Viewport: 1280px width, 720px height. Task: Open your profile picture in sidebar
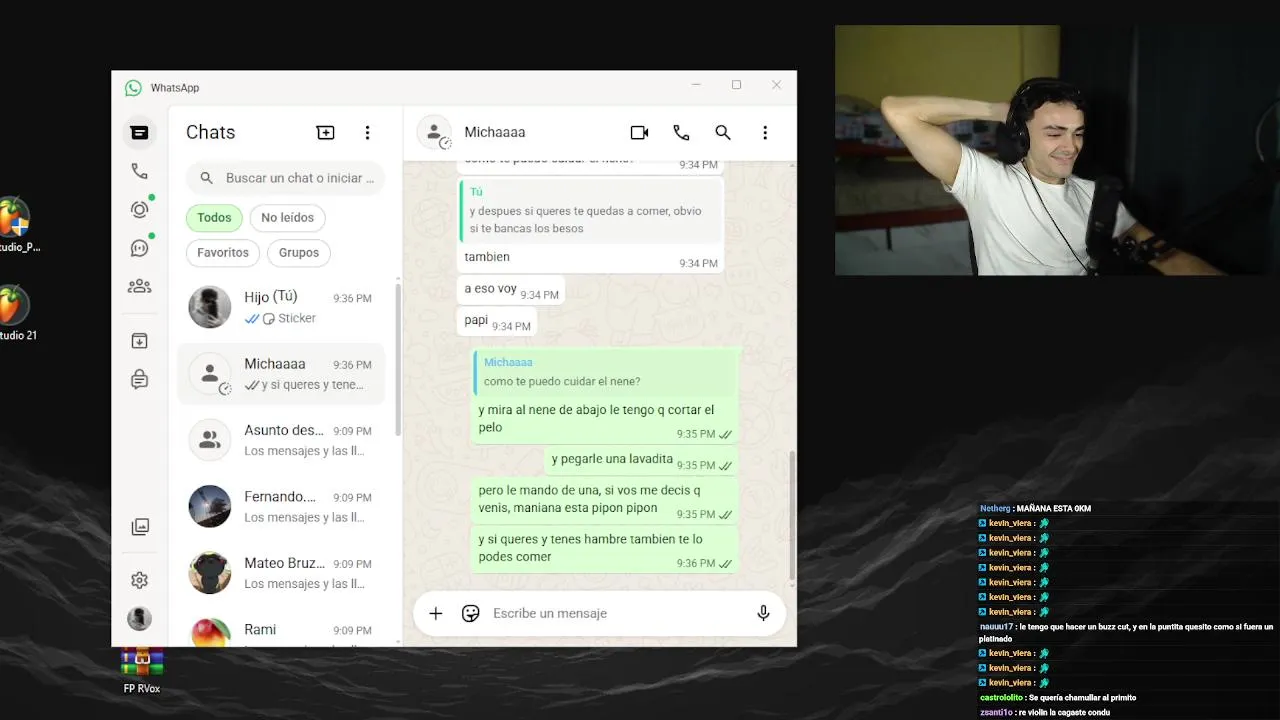[139, 618]
